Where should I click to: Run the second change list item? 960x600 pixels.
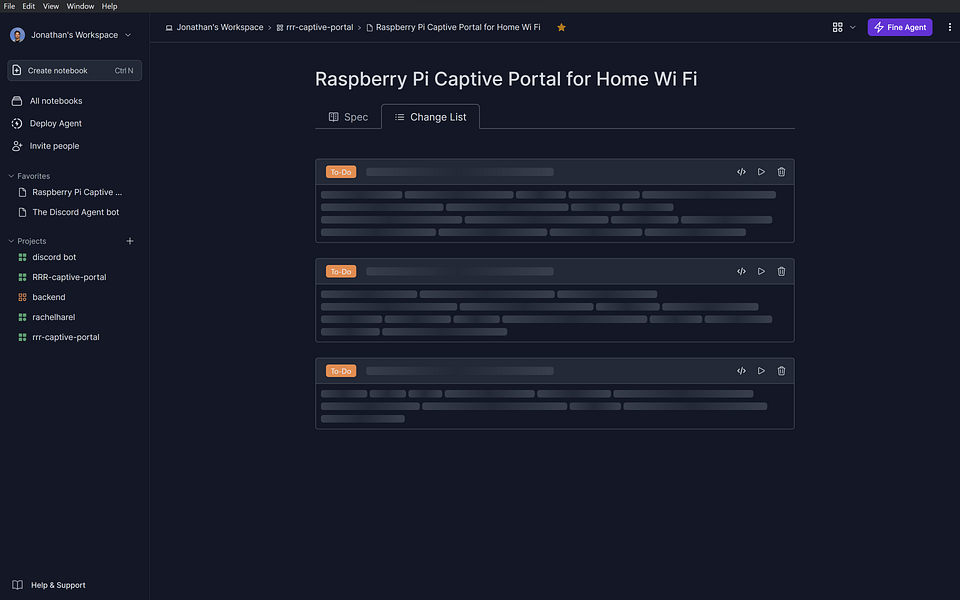pyautogui.click(x=761, y=271)
